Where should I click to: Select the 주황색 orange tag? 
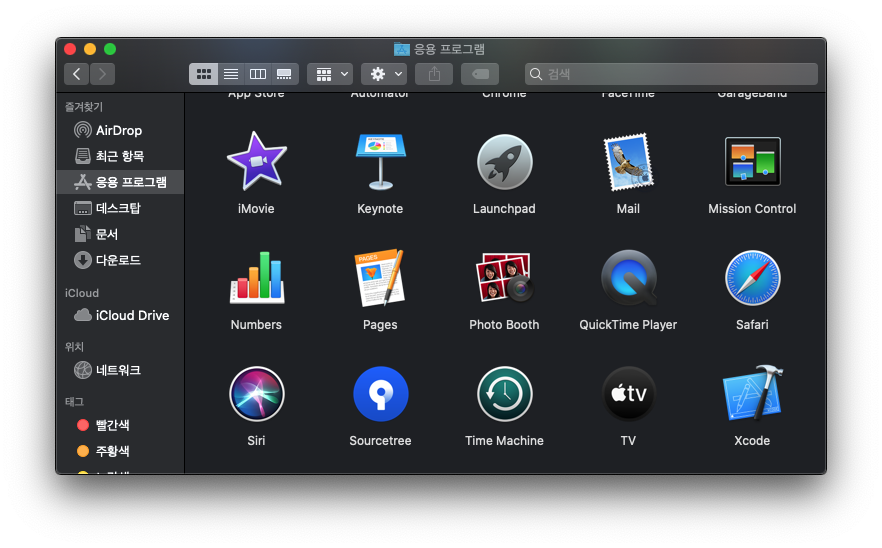120,451
